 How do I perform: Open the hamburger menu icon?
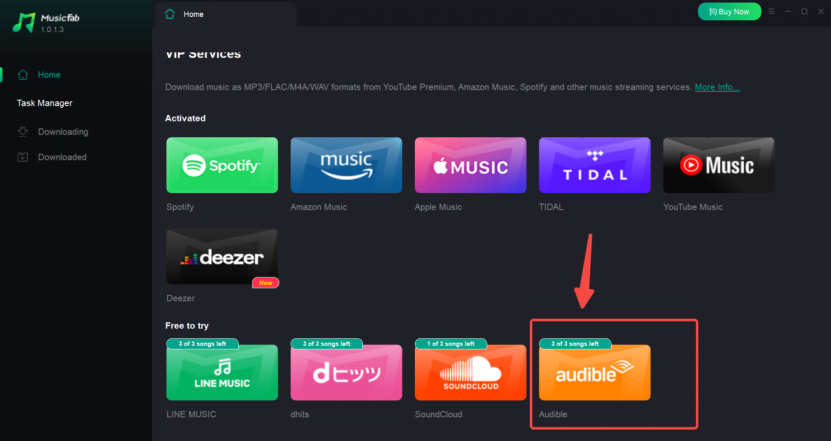(x=771, y=12)
